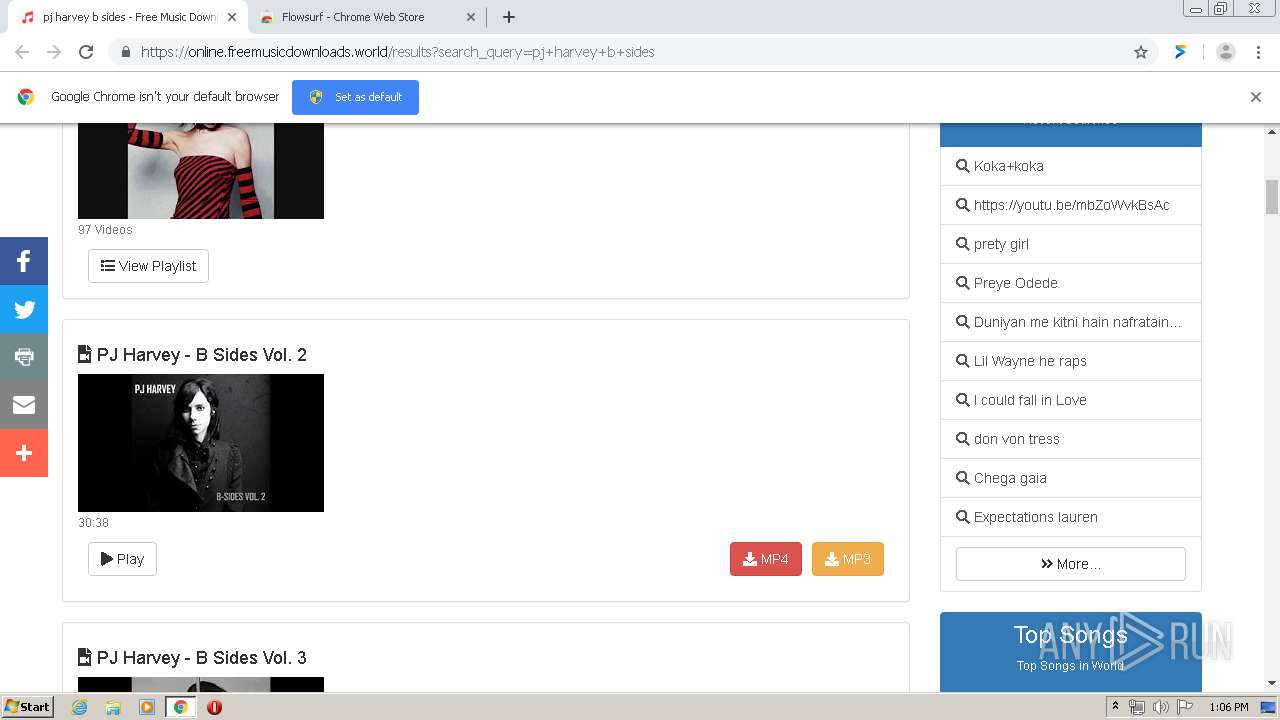Search for Chega gaia
This screenshot has width=1280, height=720.
tap(1071, 478)
